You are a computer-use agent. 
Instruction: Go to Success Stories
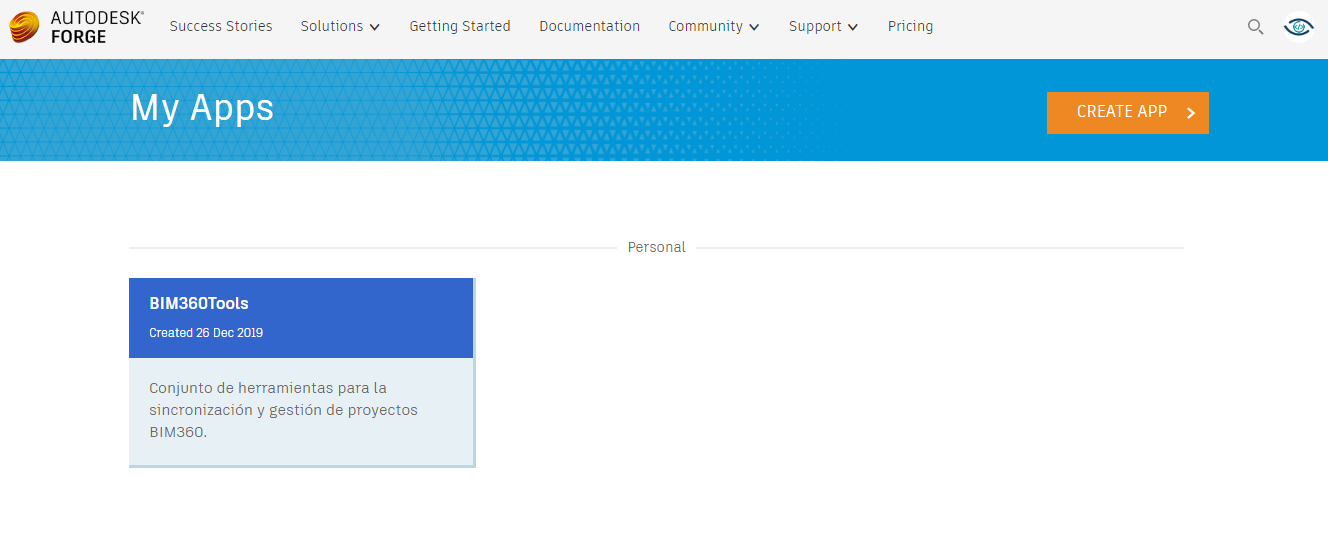[221, 26]
